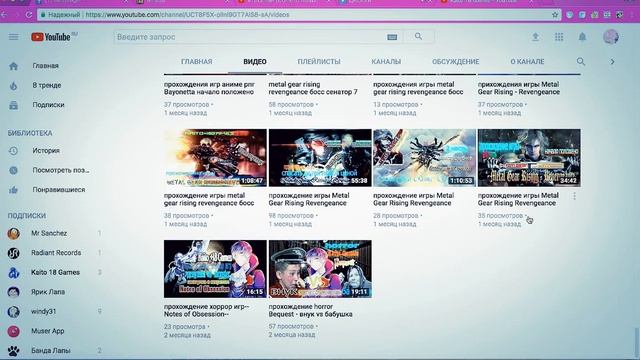This screenshot has width=640, height=360.
Task: Click the Liked videos thumbs-up icon
Action: click(13, 190)
